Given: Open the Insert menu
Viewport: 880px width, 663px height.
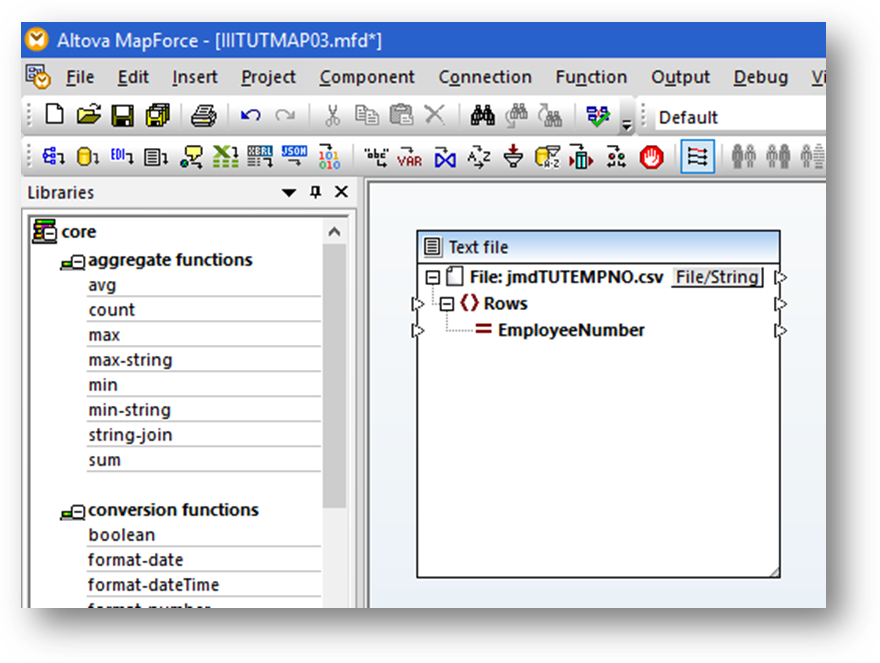Looking at the screenshot, I should pyautogui.click(x=194, y=77).
